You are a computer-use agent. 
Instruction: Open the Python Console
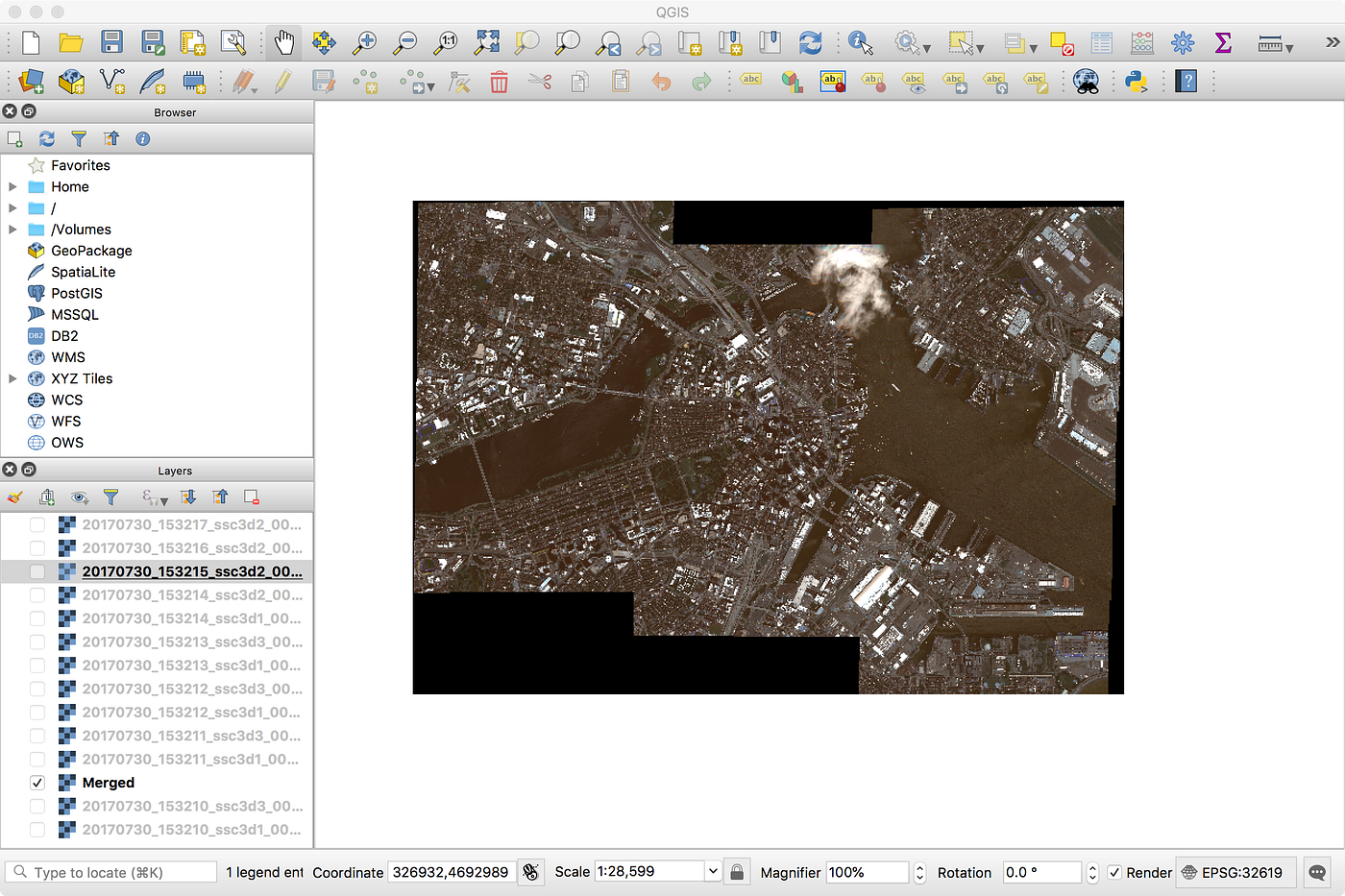pyautogui.click(x=1137, y=82)
